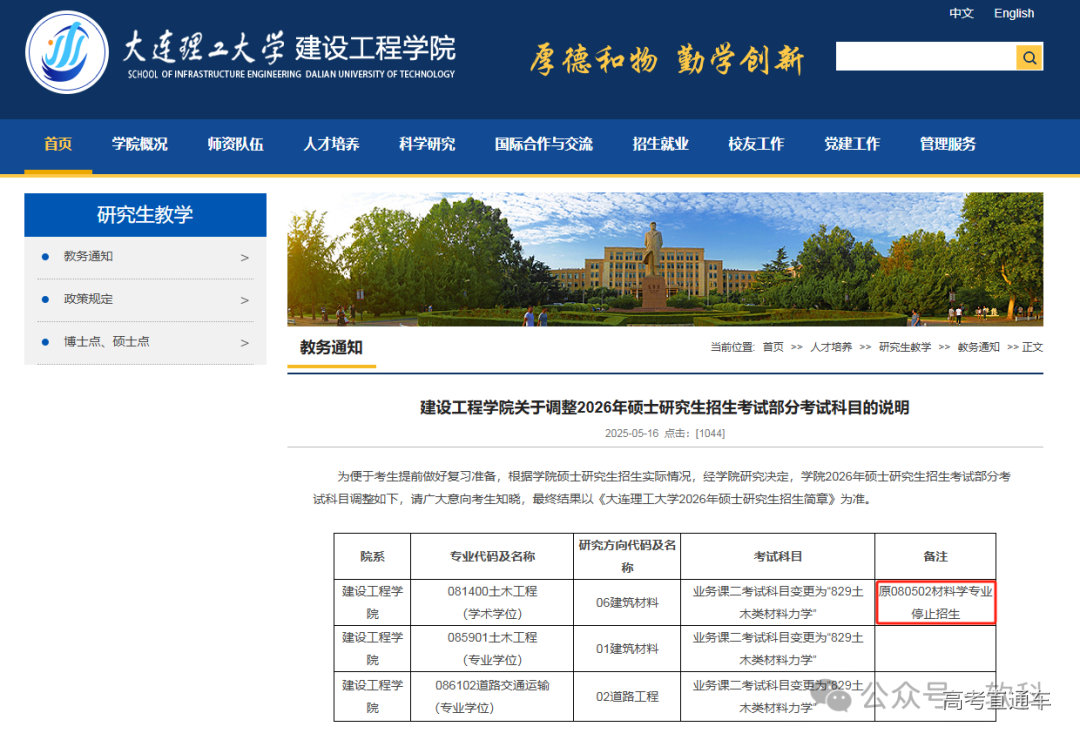This screenshot has width=1080, height=740.
Task: Expand the 政策规定 sidebar arrow
Action: pos(243,299)
